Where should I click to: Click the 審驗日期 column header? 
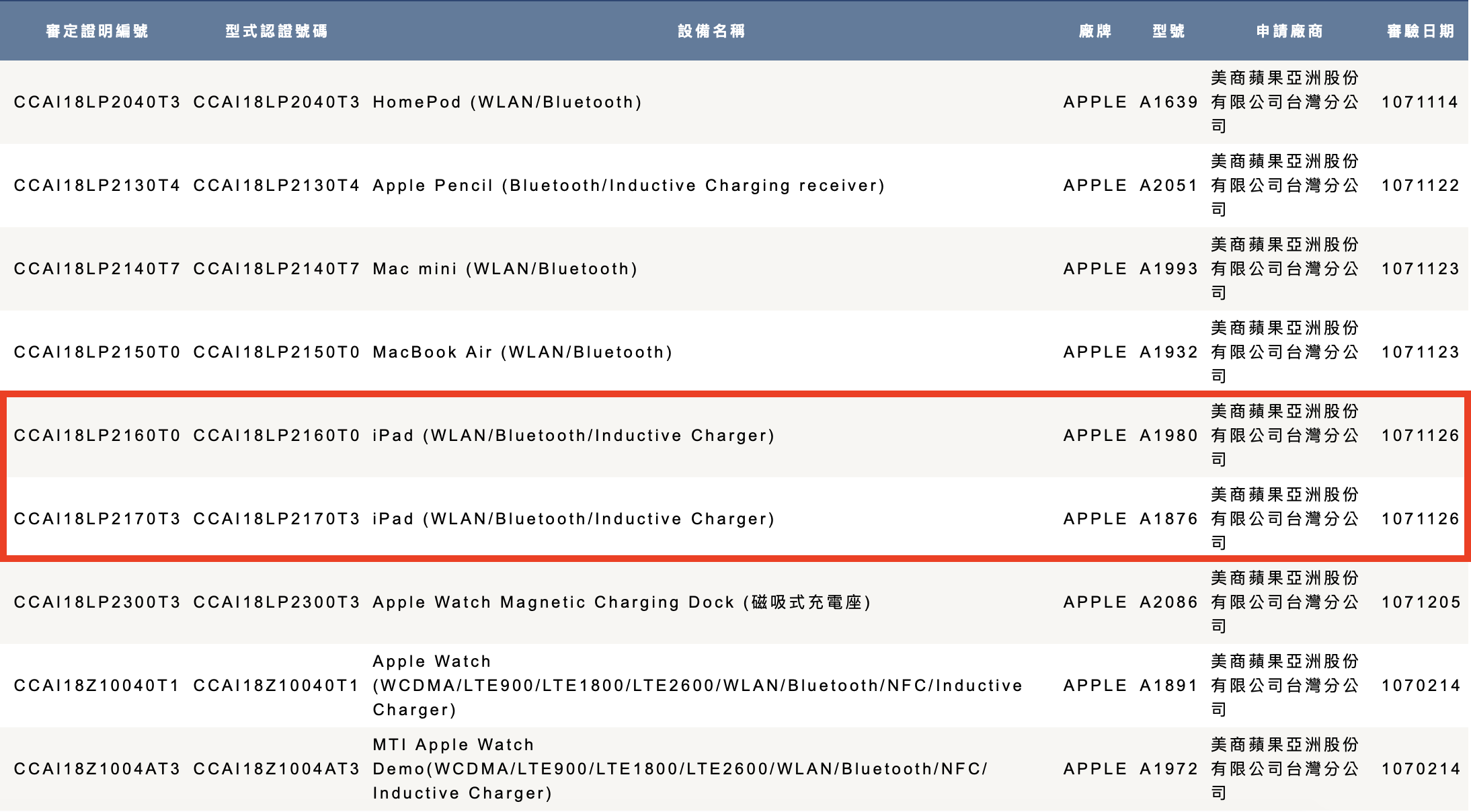(1421, 31)
